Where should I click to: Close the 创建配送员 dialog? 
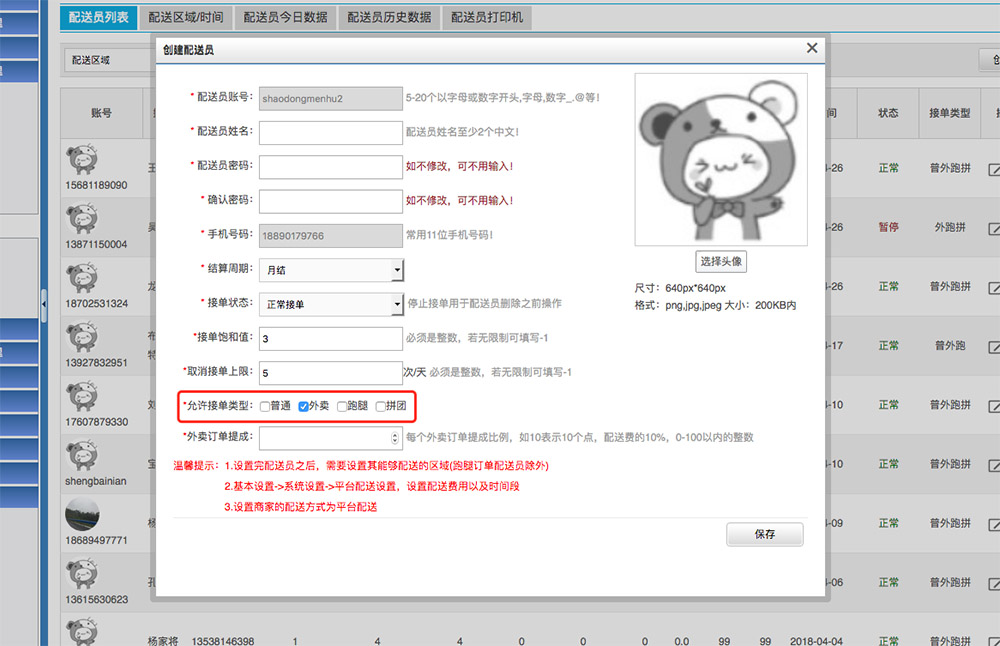[x=812, y=48]
